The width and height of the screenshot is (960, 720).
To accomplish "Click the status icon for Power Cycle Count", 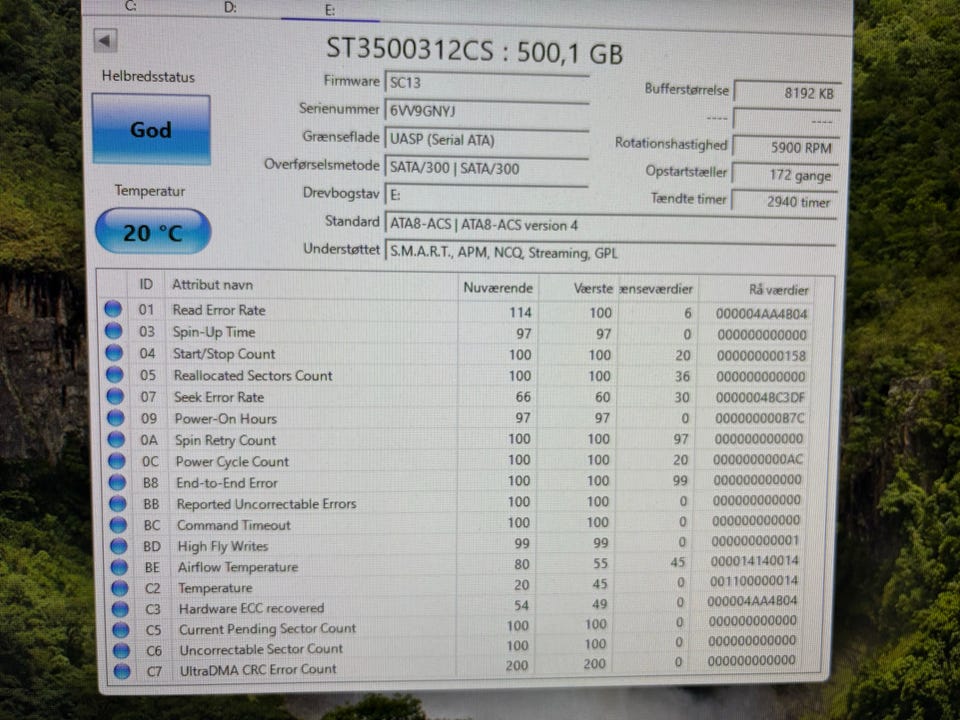I will (116, 460).
